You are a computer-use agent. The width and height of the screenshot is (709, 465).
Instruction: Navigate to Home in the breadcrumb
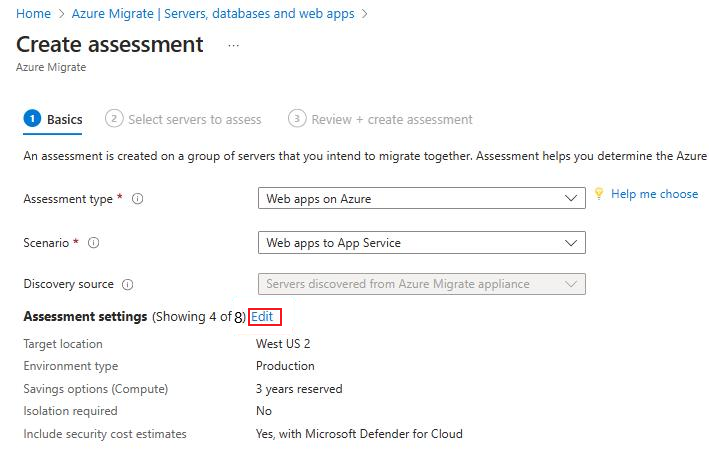(34, 14)
